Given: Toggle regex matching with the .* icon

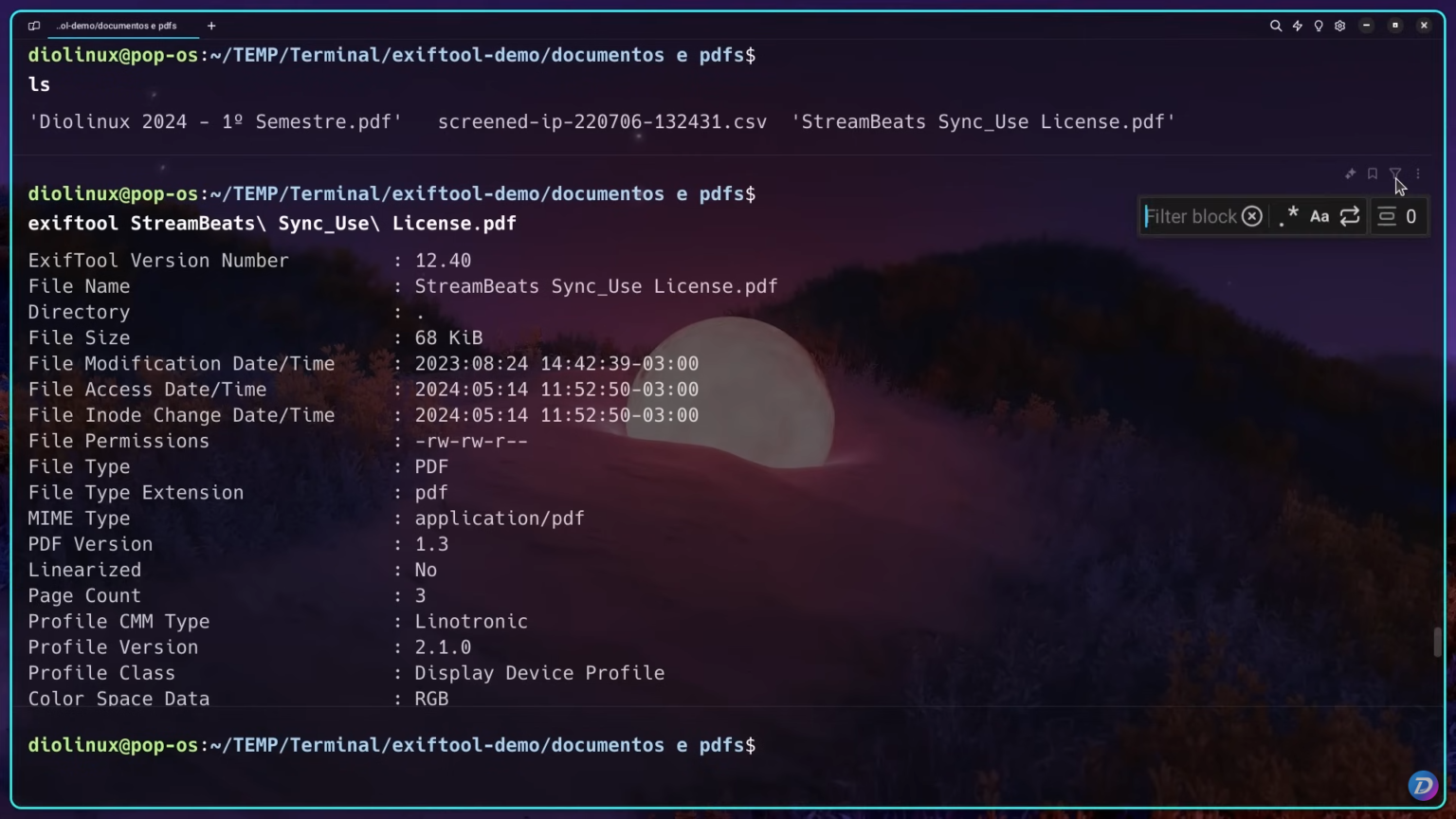Looking at the screenshot, I should coord(1287,216).
